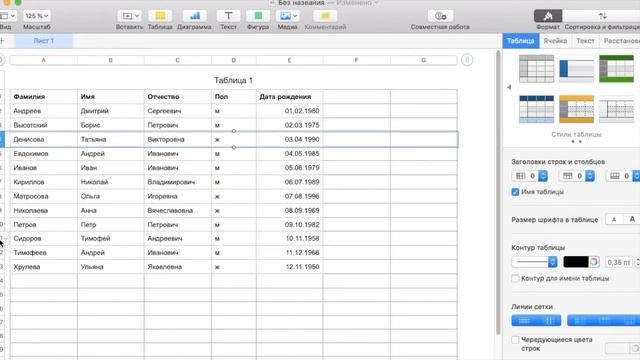
Task: Click the alternating row color well
Action: tap(617, 348)
